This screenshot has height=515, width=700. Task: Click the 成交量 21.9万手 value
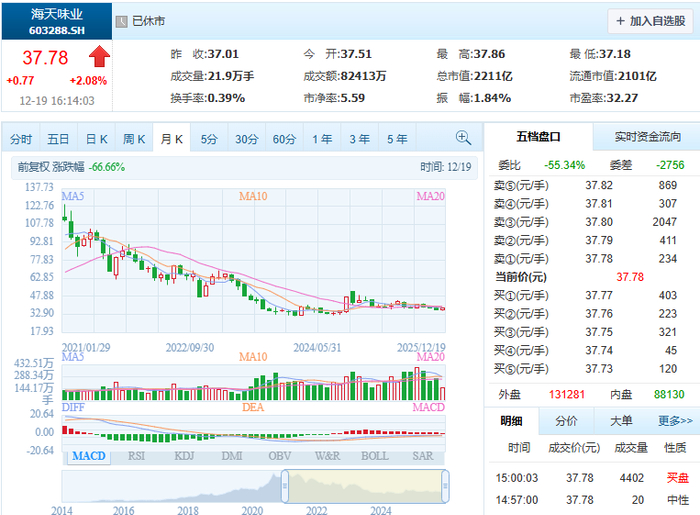pyautogui.click(x=230, y=76)
